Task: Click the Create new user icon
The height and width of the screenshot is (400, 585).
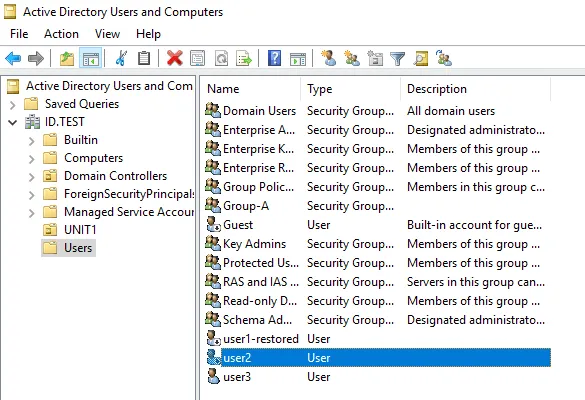Action: click(328, 58)
